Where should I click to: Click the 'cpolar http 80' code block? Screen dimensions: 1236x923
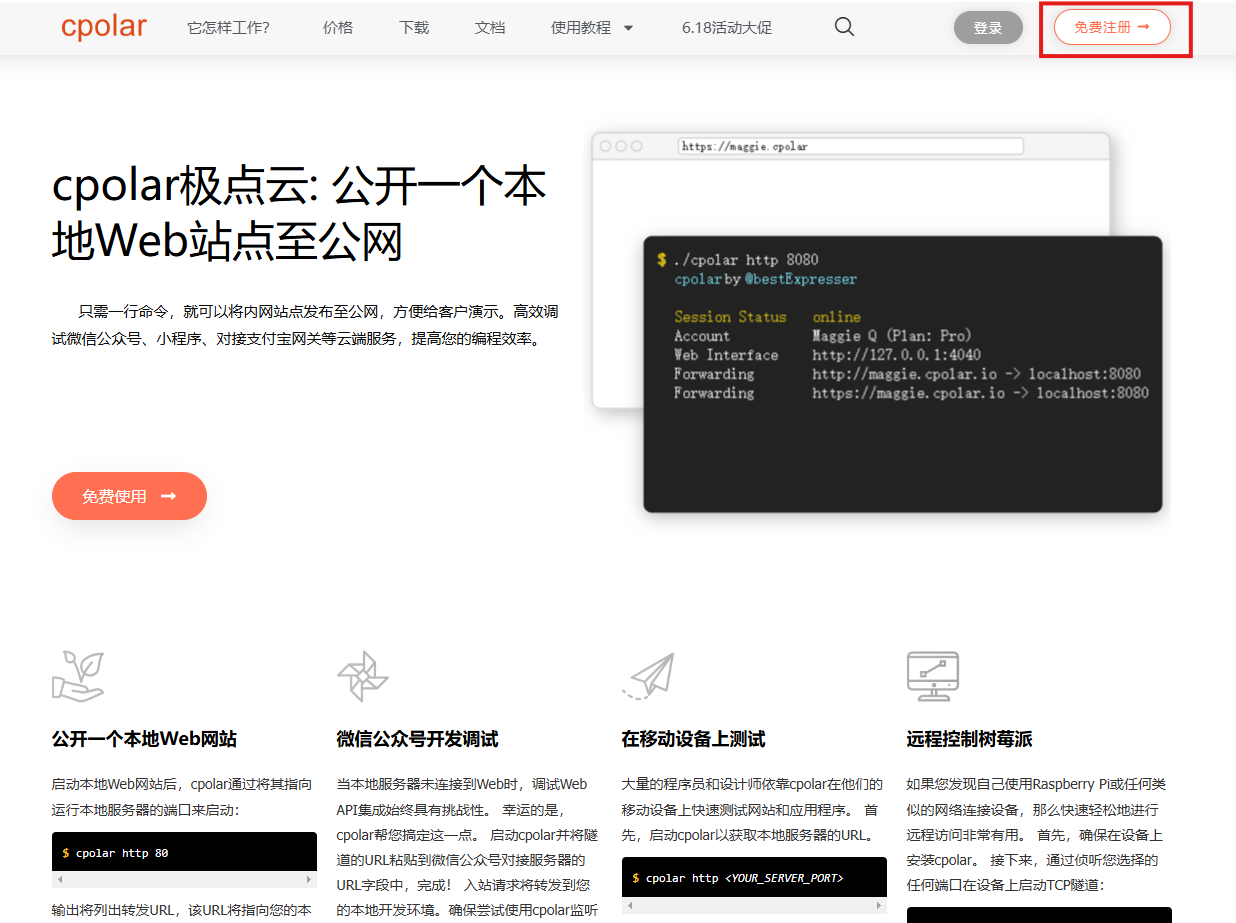pos(184,853)
